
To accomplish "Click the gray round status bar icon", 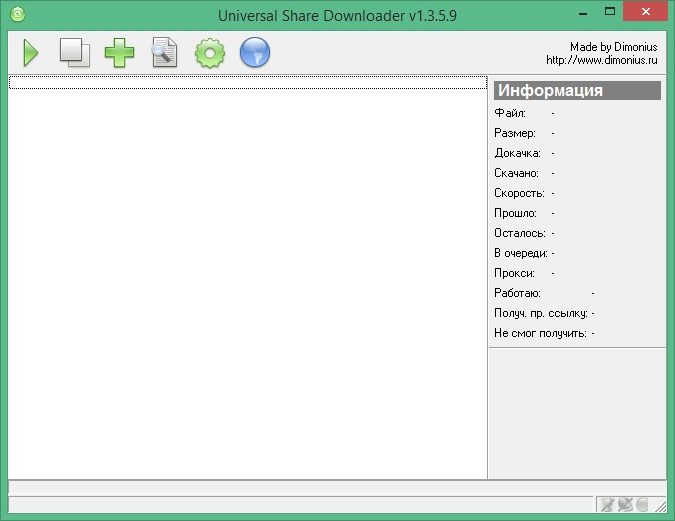I will pyautogui.click(x=642, y=504).
